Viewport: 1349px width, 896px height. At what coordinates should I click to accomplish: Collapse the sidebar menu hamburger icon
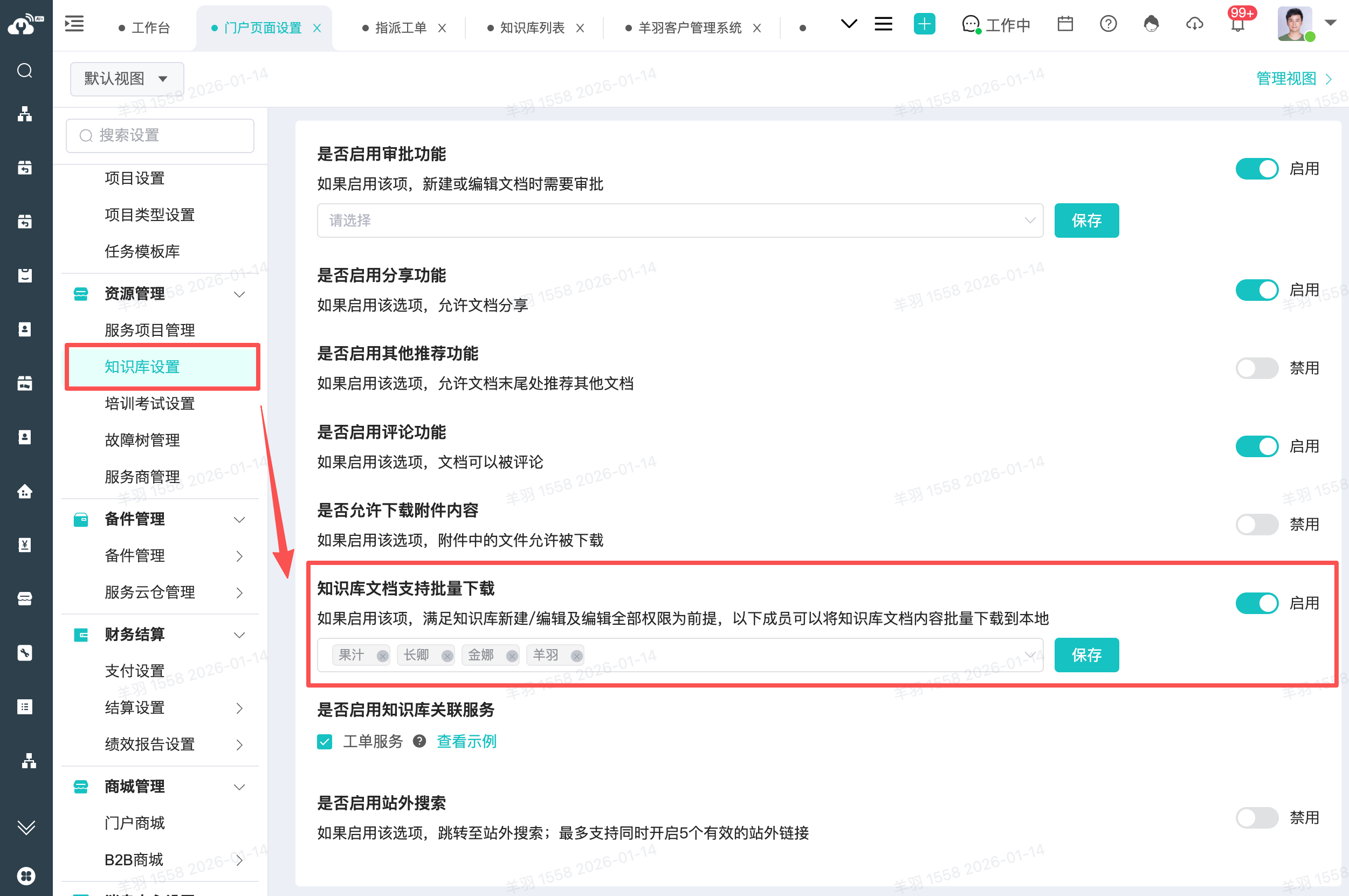(74, 24)
